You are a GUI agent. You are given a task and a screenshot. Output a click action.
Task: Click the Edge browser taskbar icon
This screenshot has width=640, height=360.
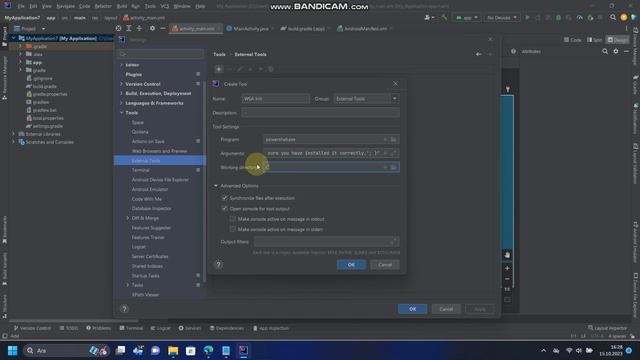pyautogui.click(x=208, y=351)
